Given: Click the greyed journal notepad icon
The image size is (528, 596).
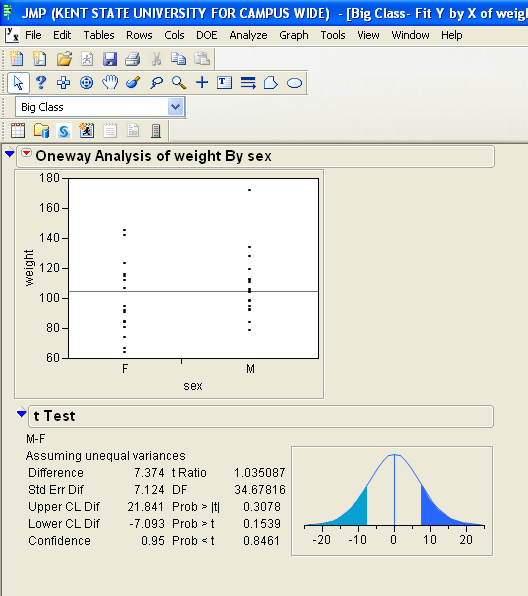Looking at the screenshot, I should tap(110, 130).
